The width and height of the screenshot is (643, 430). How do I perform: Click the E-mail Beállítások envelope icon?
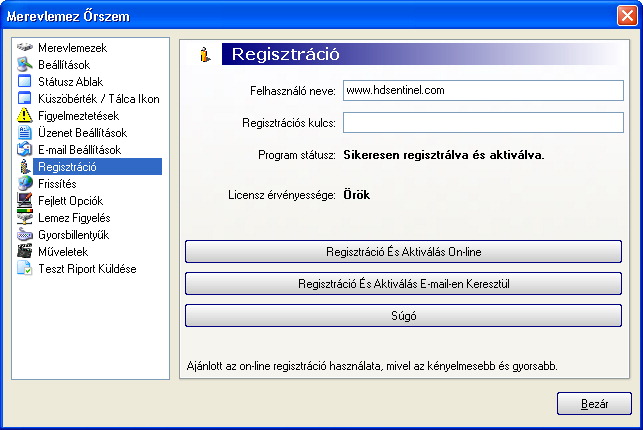pos(25,149)
